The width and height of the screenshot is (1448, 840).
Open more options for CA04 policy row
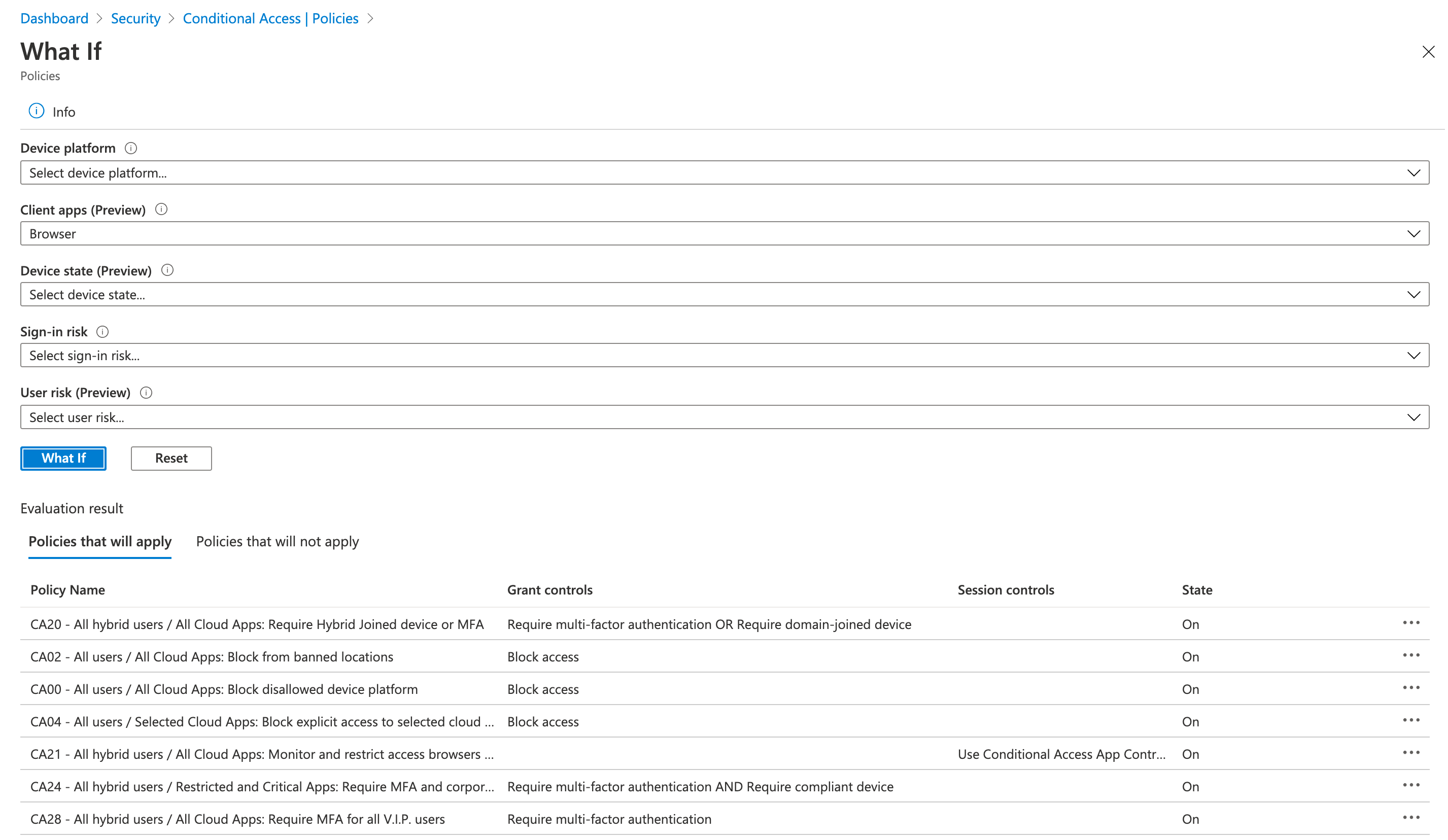click(x=1411, y=720)
